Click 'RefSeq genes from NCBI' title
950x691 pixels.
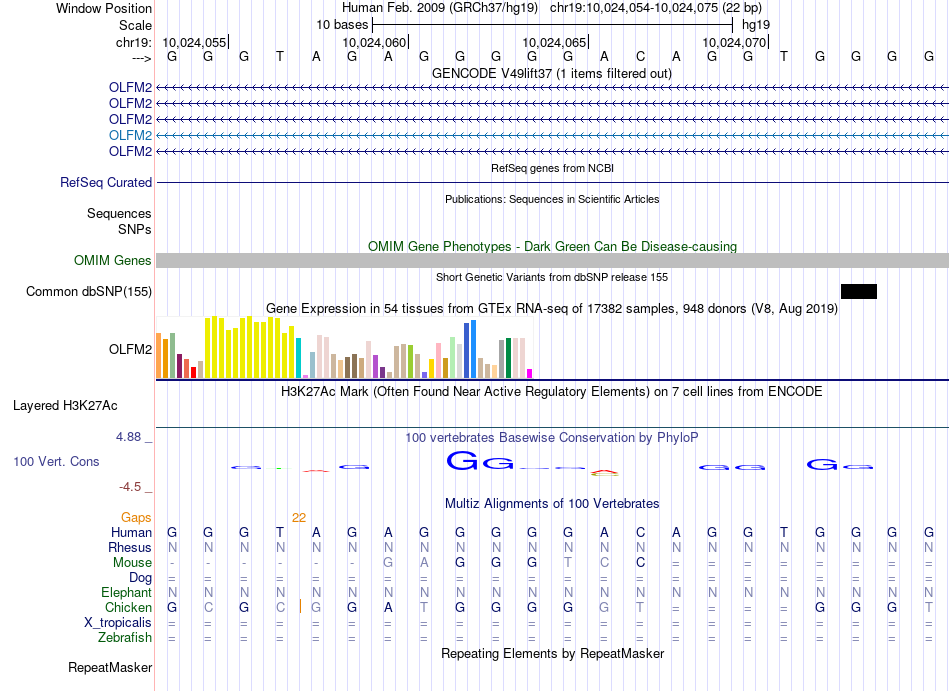pos(552,168)
